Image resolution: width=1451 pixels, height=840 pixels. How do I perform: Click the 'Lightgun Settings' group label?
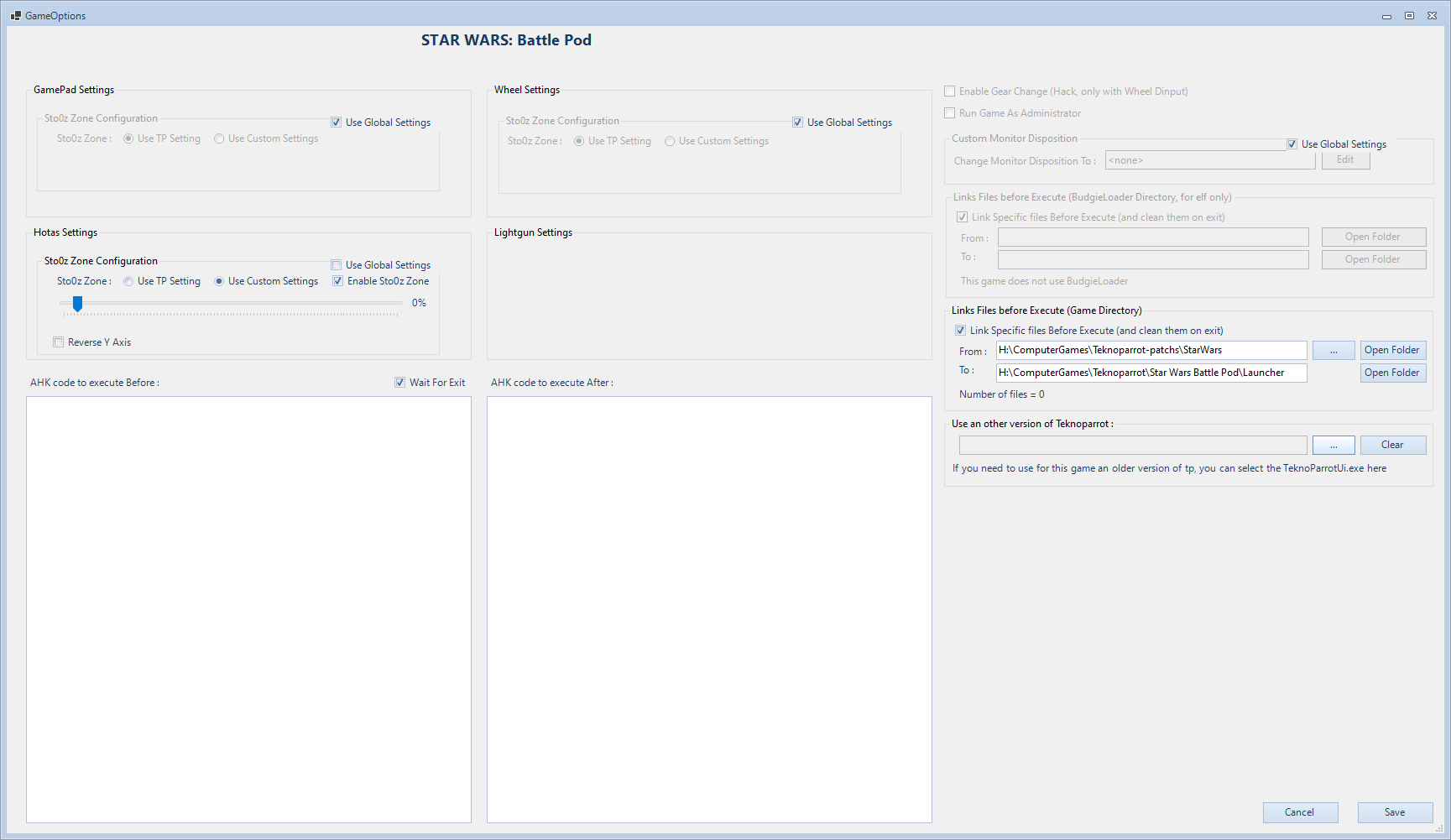(x=533, y=232)
